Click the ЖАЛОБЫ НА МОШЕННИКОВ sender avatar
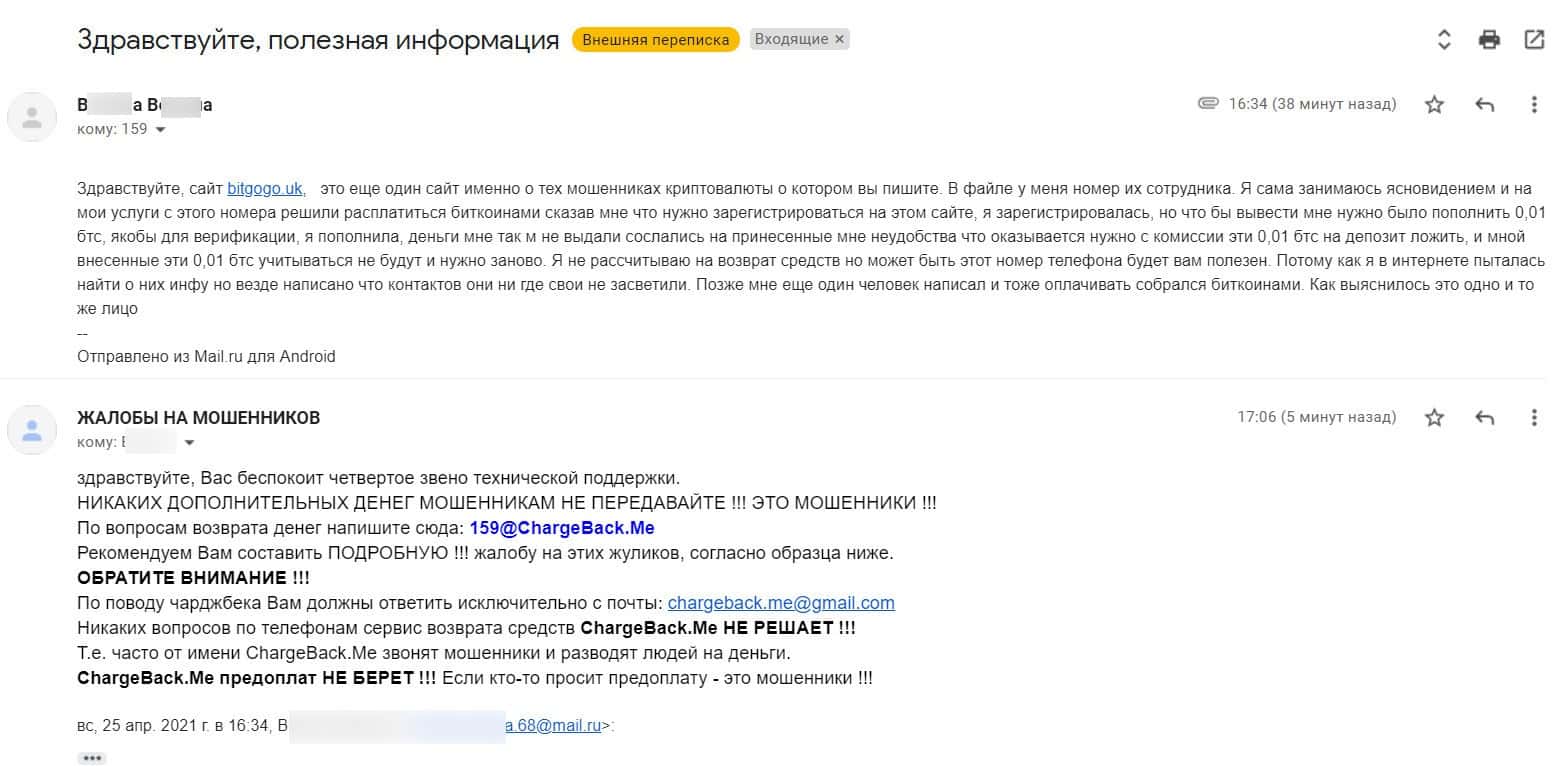Viewport: 1565px width, 766px height. [x=32, y=430]
